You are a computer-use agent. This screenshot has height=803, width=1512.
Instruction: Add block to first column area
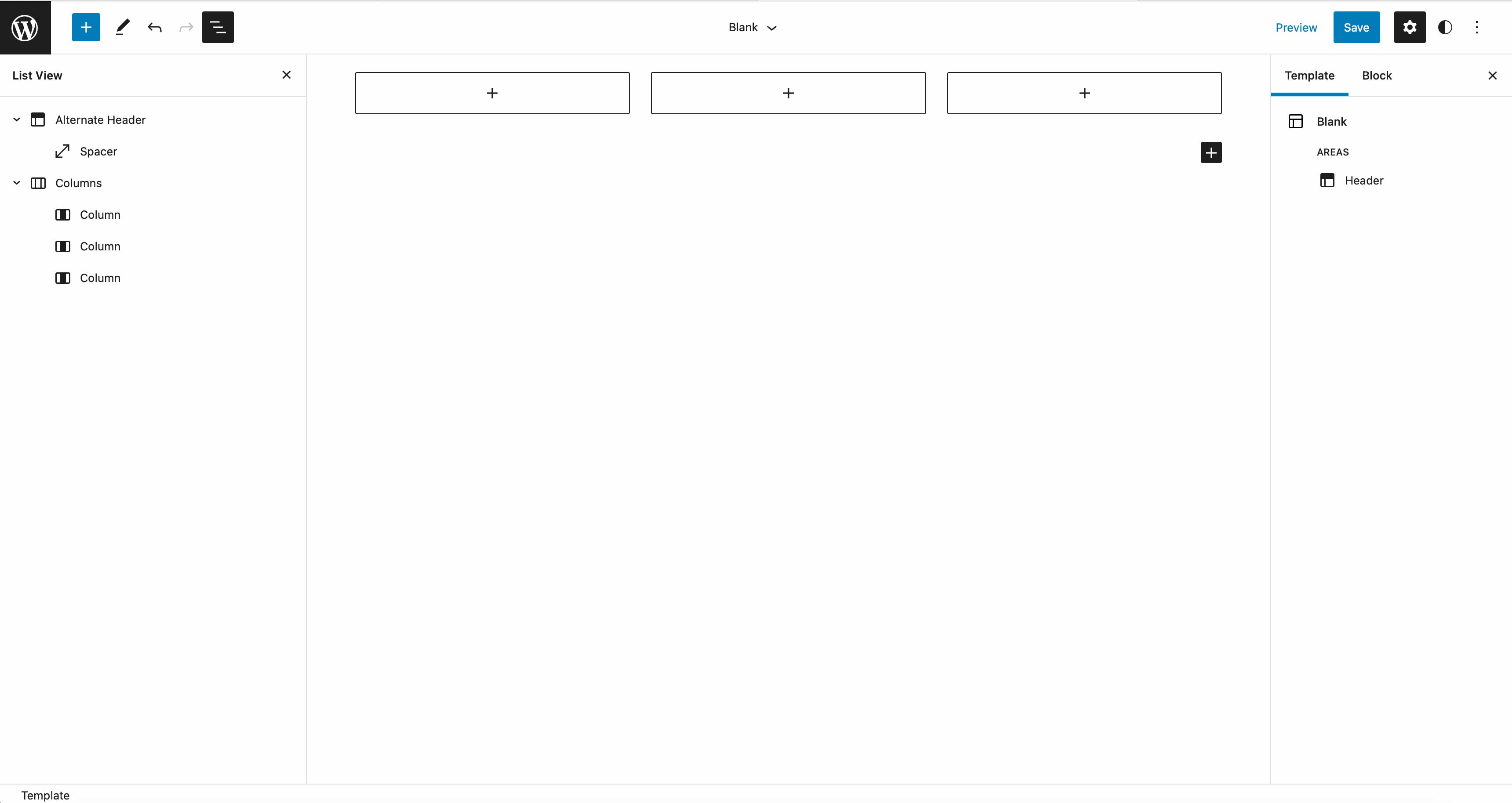[x=492, y=93]
